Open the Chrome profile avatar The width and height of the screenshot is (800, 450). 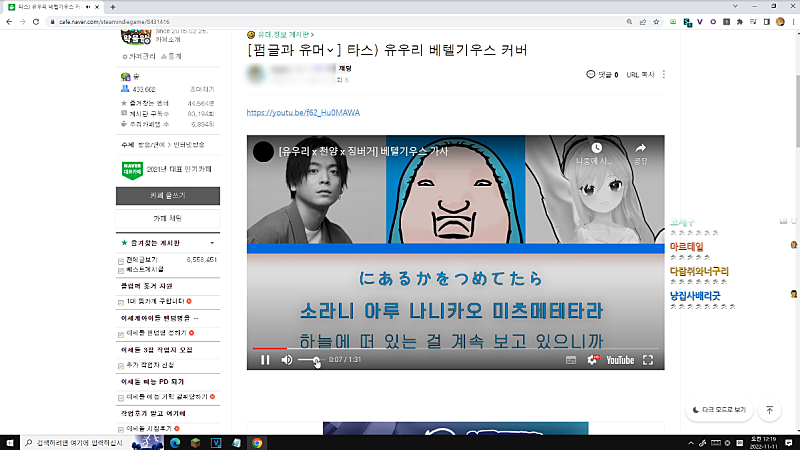pos(780,22)
